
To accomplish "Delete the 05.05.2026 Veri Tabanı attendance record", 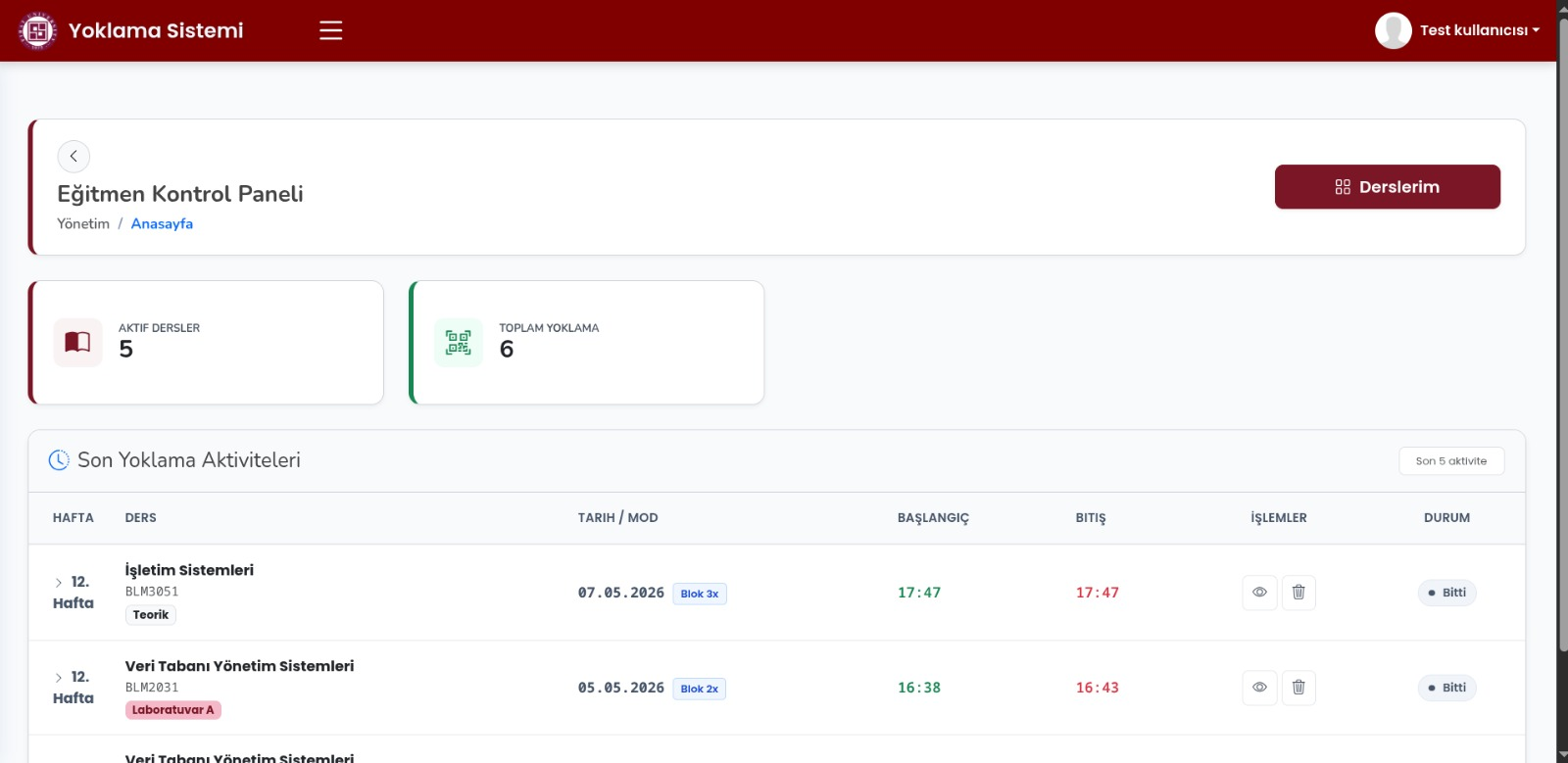I will (x=1298, y=688).
